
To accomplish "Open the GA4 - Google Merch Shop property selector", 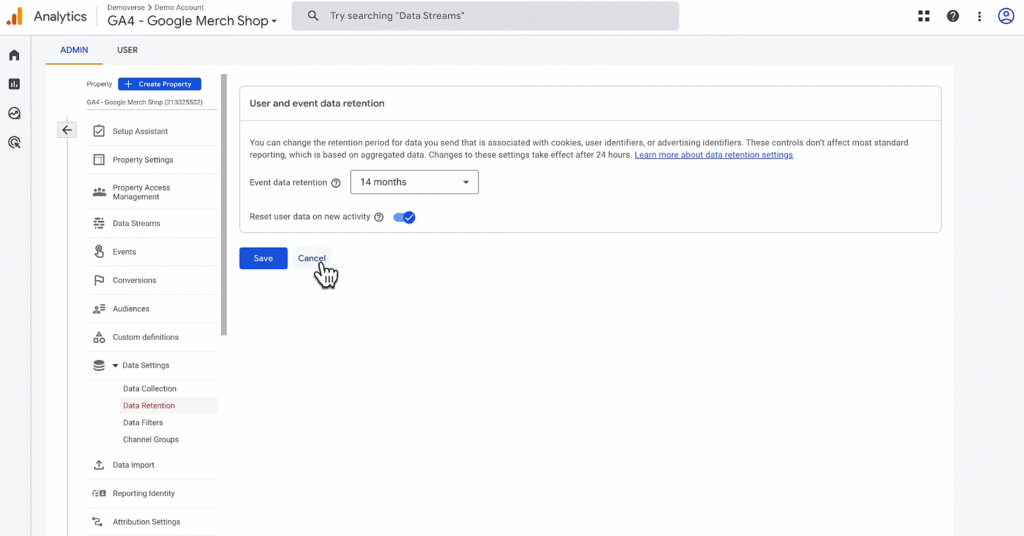I will (192, 21).
